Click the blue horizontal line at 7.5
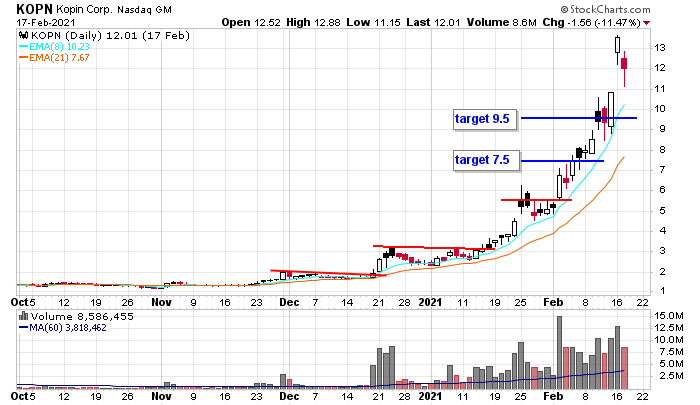Viewport: 700px width, 405px height. (562, 161)
